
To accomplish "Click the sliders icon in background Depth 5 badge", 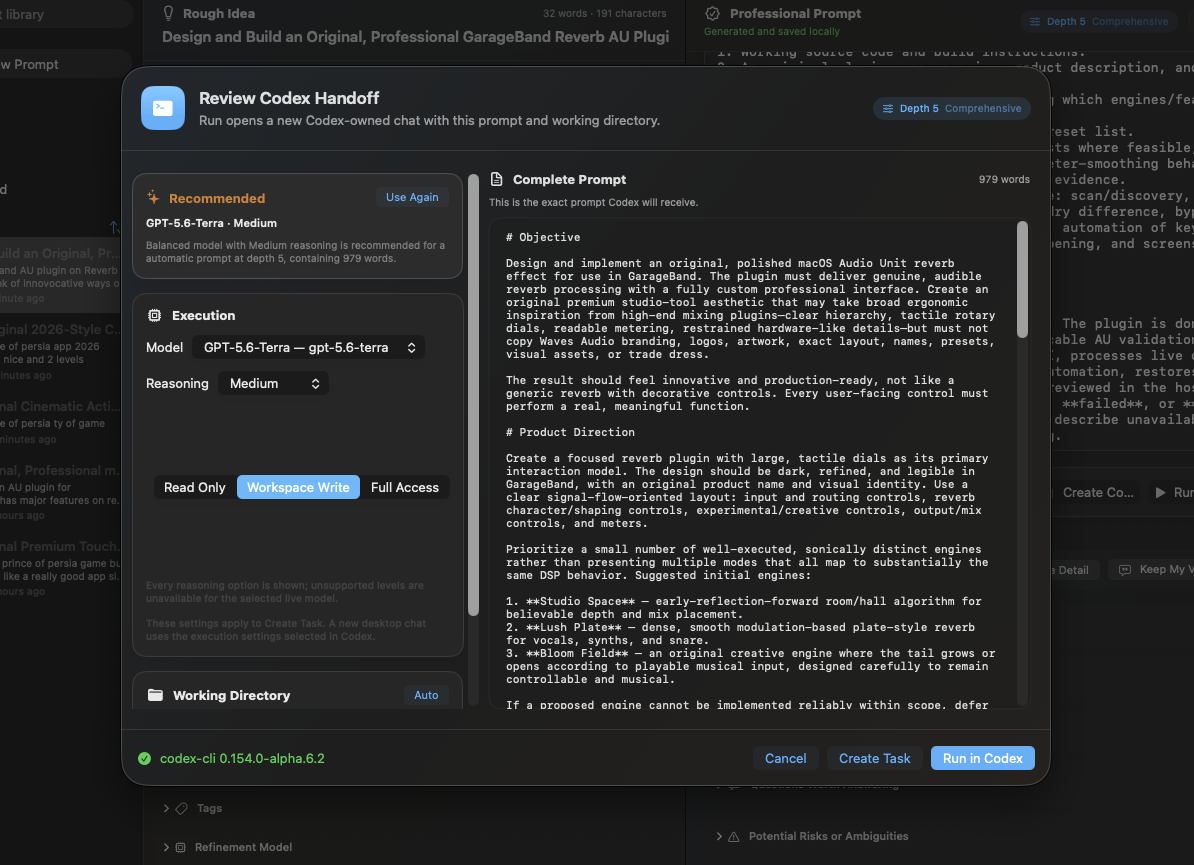I will coord(1035,21).
